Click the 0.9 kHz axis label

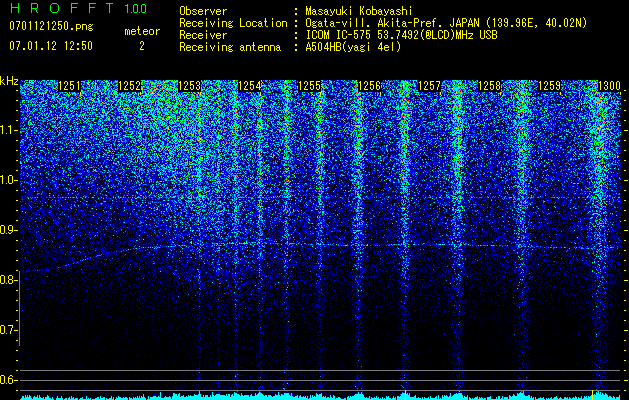[x=9, y=230]
